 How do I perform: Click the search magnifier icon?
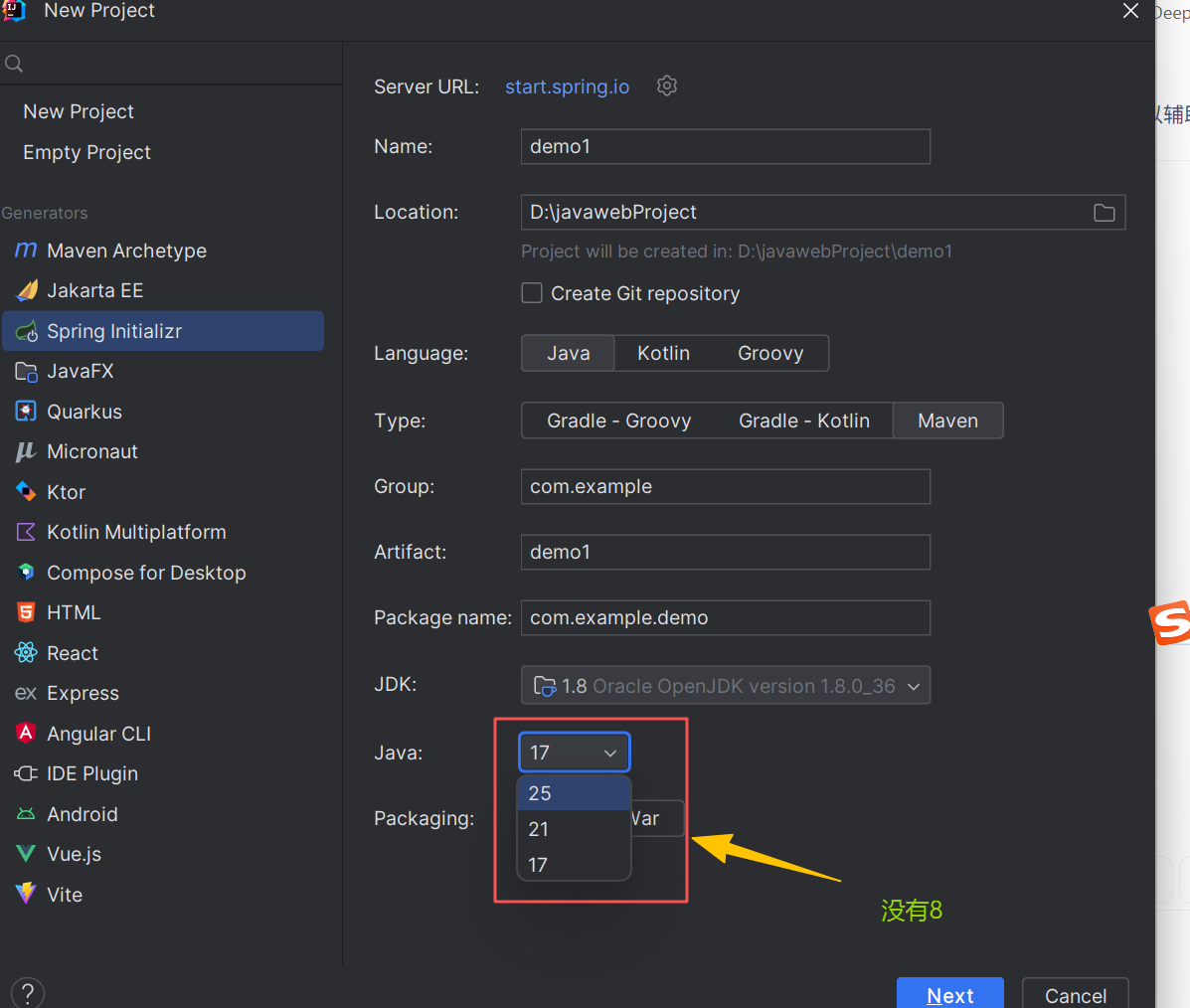click(14, 64)
